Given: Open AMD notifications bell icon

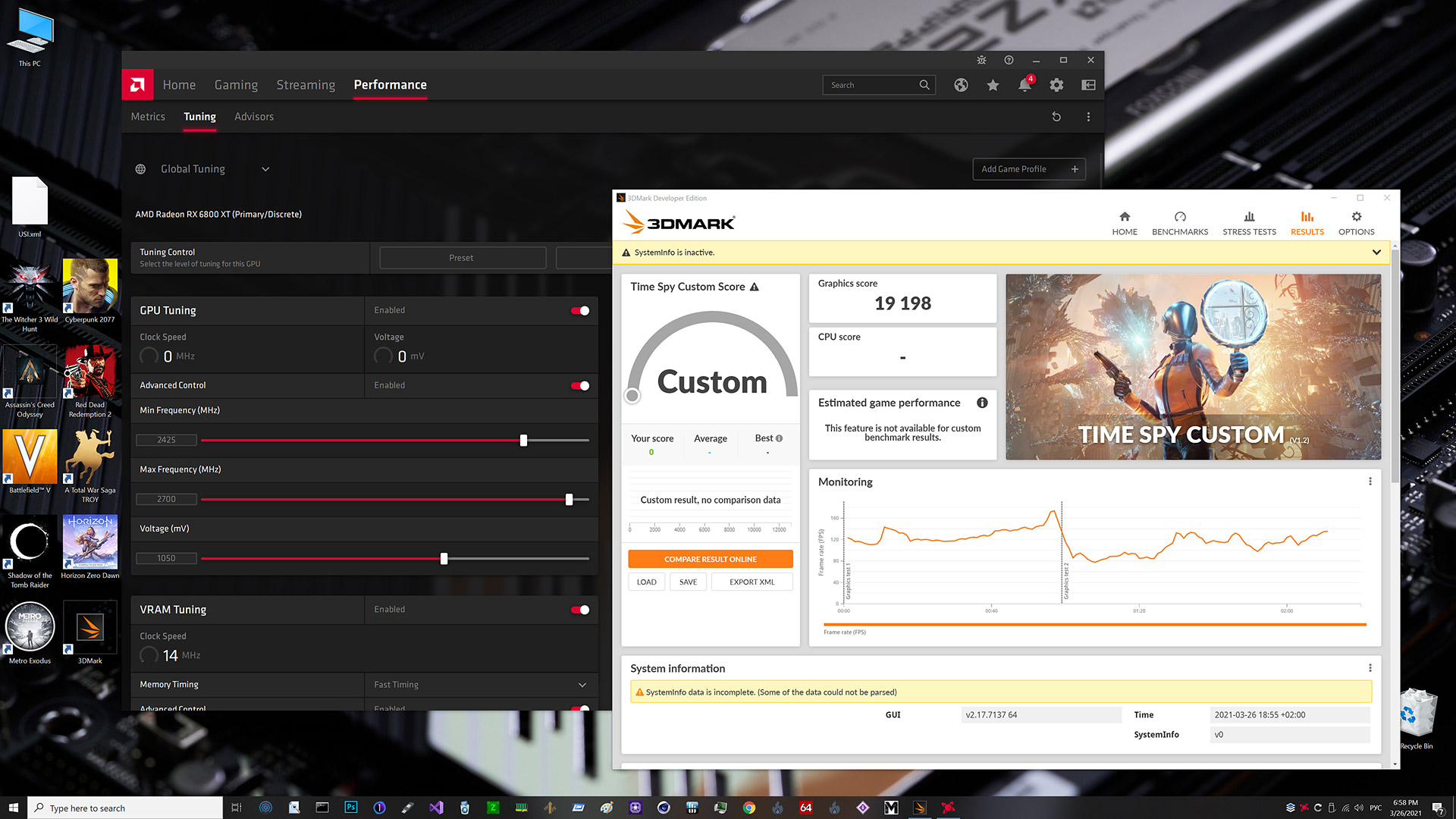Looking at the screenshot, I should tap(1025, 85).
